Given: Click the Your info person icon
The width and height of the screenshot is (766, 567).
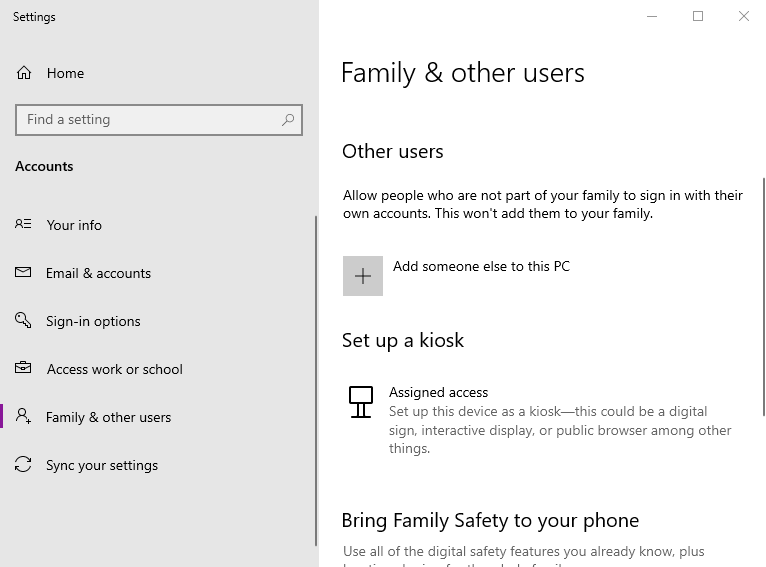Looking at the screenshot, I should coord(23,225).
